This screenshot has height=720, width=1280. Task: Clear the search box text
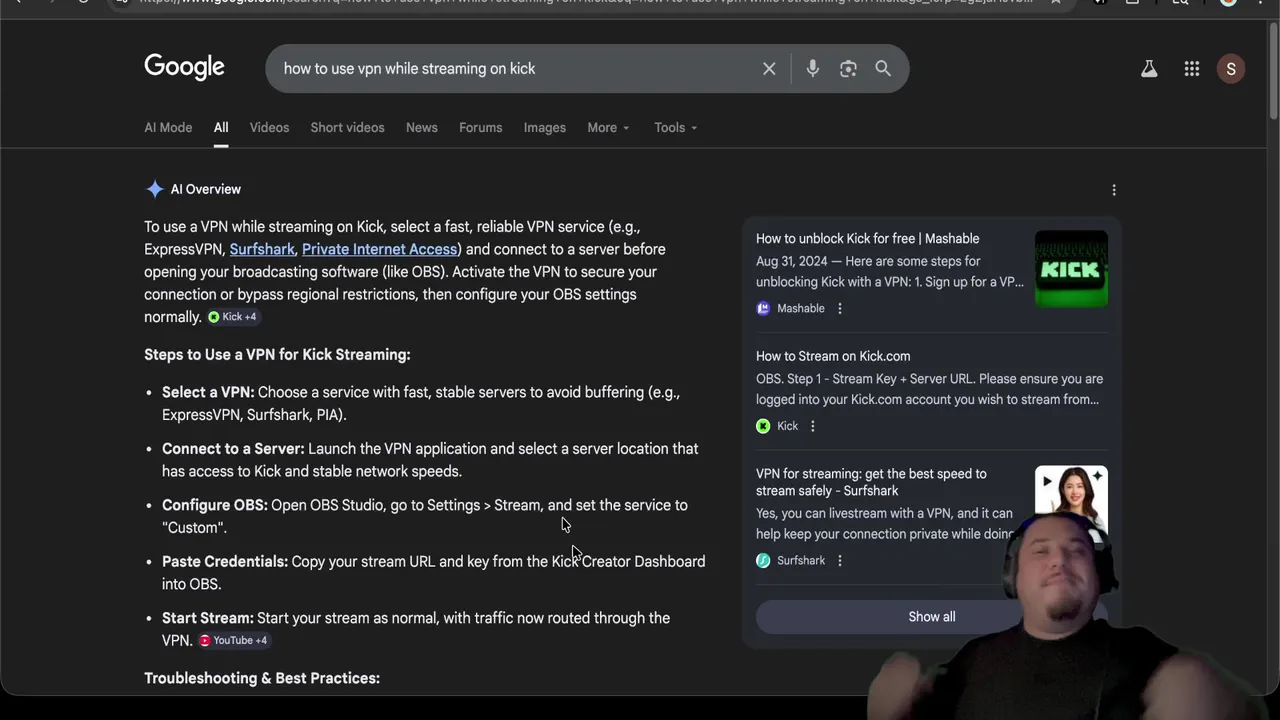point(769,69)
